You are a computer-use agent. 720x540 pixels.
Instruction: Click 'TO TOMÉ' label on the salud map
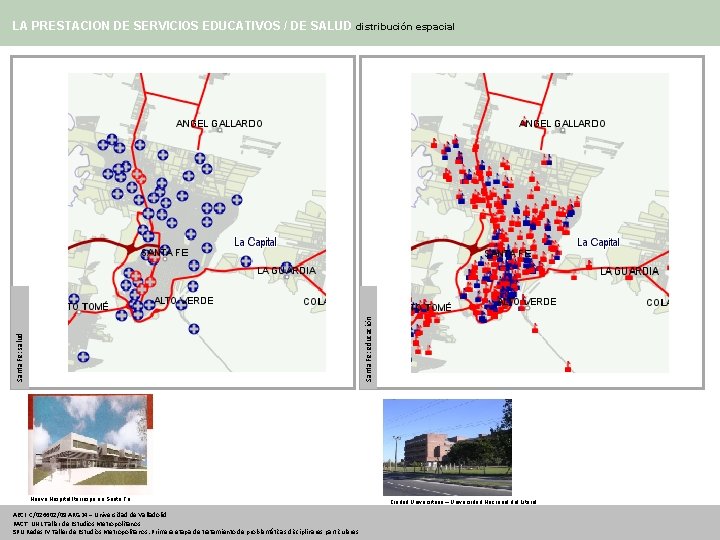click(89, 306)
